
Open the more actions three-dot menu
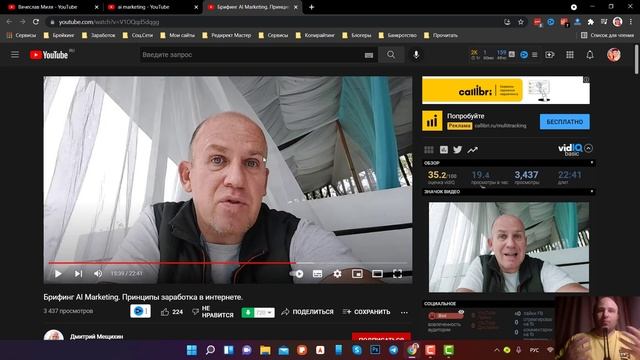[404, 312]
